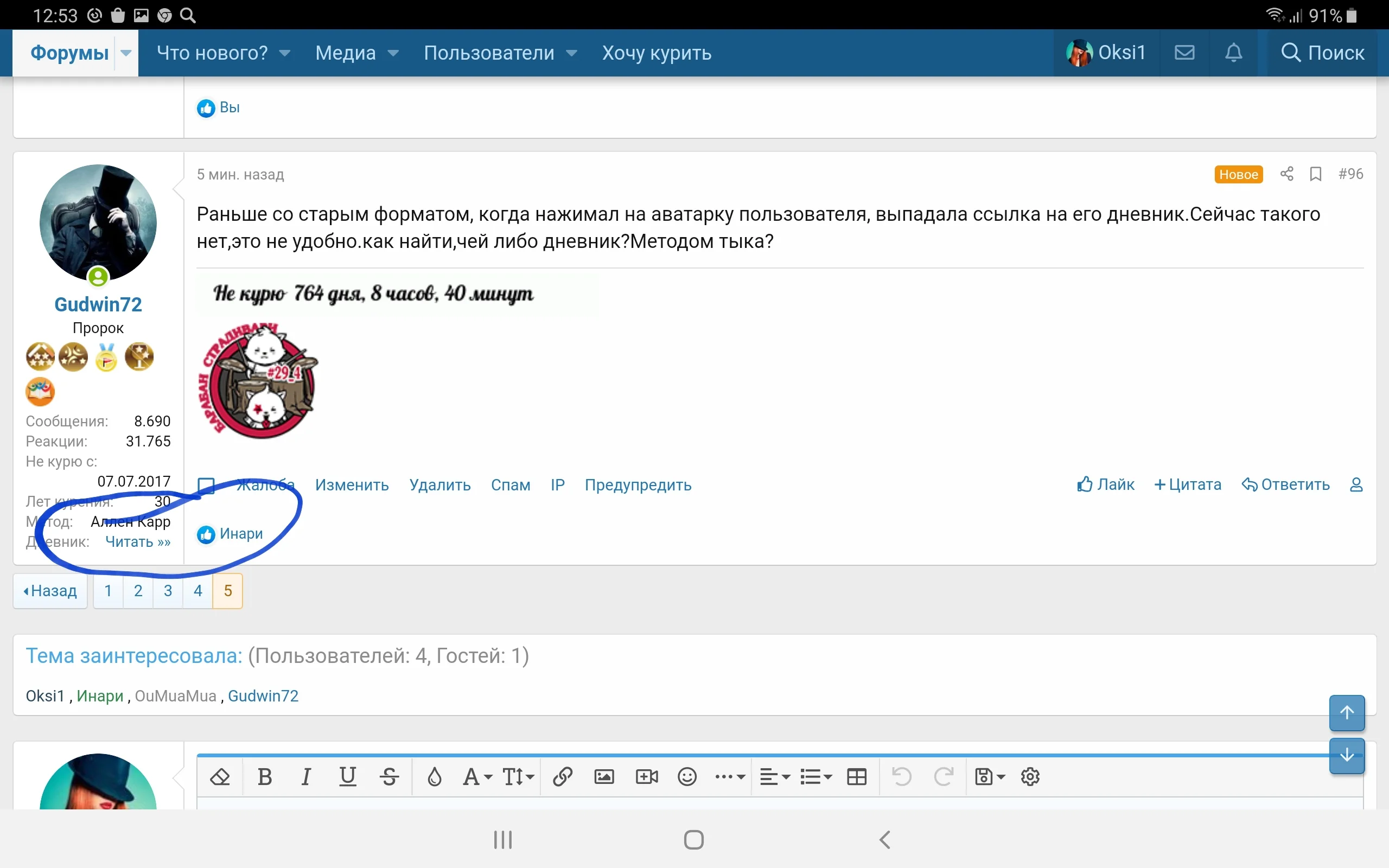Open the notifications bell
The image size is (1389, 868).
[x=1234, y=52]
